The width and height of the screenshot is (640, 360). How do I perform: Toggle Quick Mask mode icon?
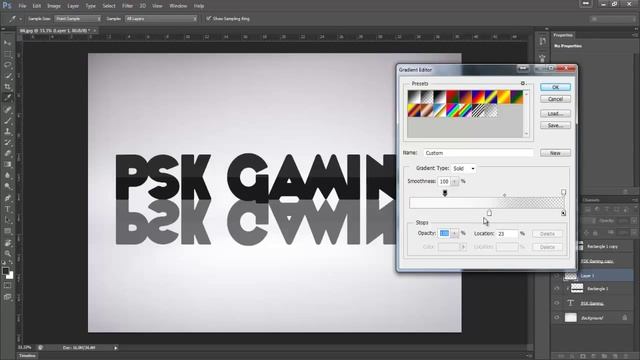pos(7,286)
